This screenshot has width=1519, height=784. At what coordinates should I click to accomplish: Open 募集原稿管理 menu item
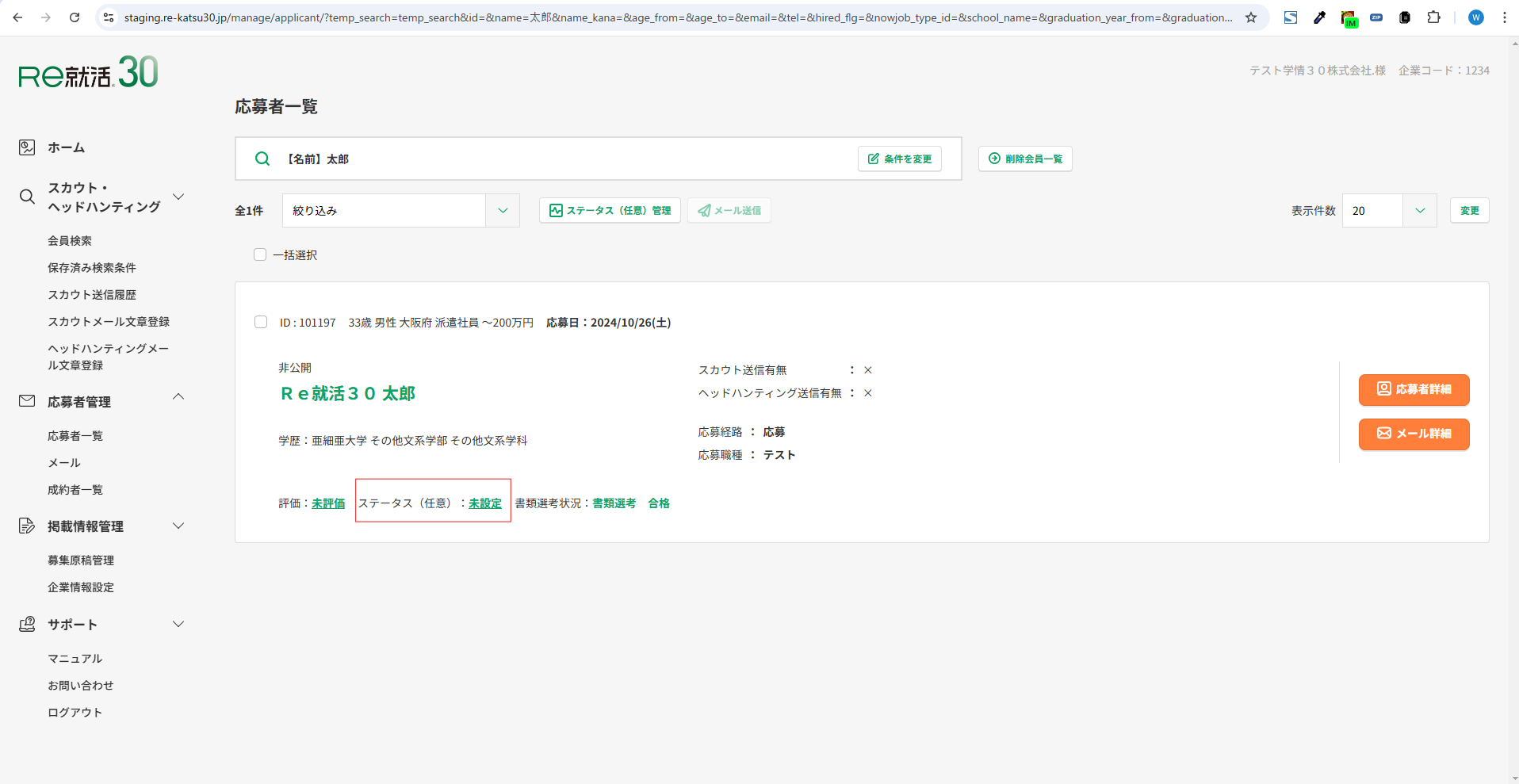81,560
